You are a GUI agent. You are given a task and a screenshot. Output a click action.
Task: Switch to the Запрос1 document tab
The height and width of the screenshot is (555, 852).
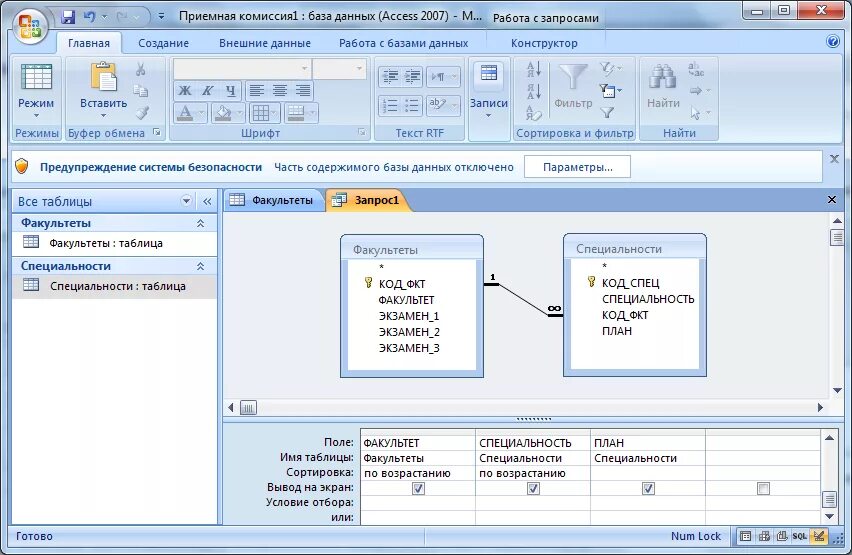click(x=367, y=200)
